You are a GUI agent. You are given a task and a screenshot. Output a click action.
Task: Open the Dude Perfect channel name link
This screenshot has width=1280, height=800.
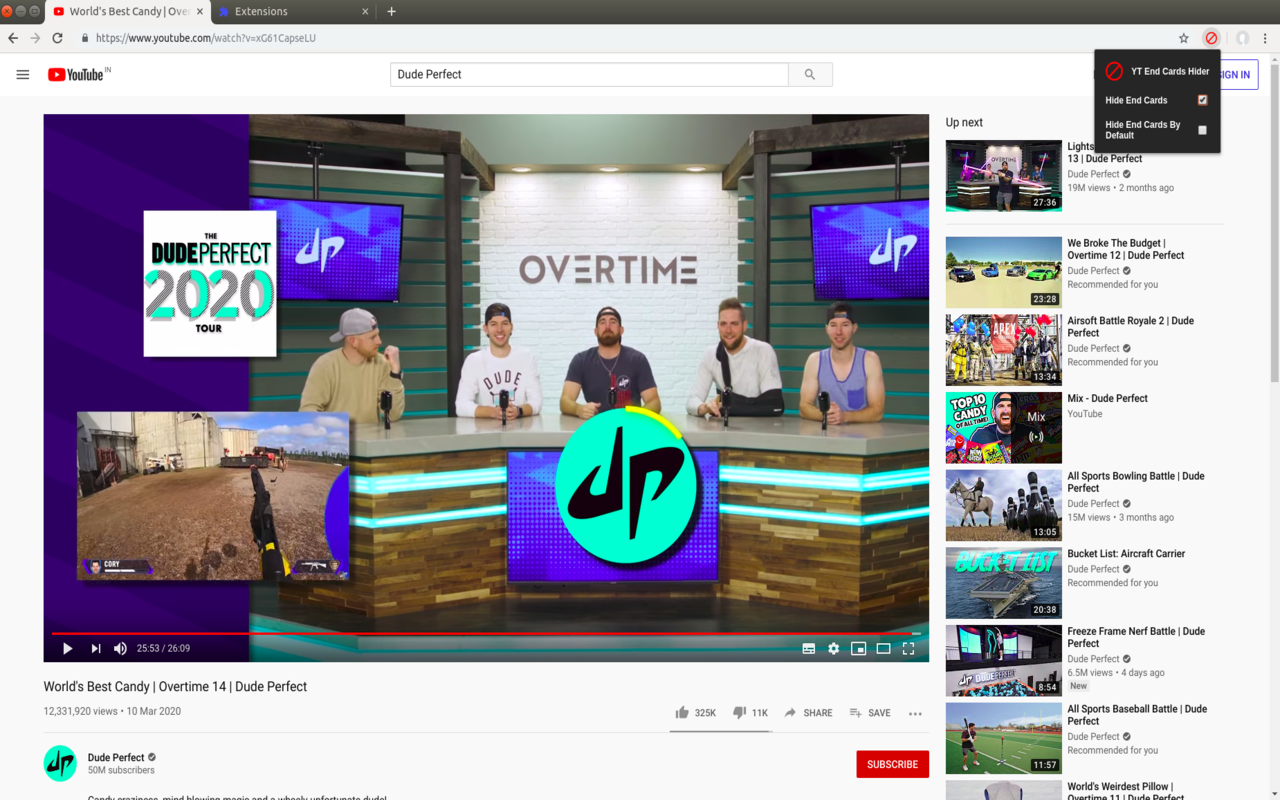coord(116,757)
